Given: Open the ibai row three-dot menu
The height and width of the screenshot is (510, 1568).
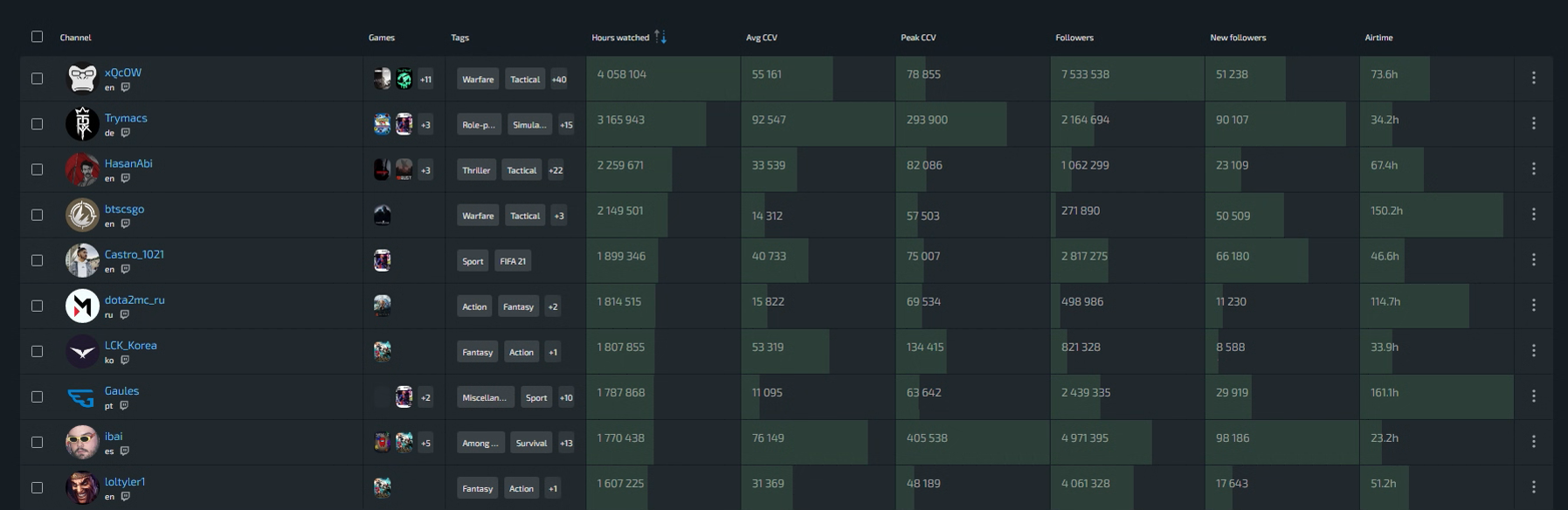Looking at the screenshot, I should 1533,441.
